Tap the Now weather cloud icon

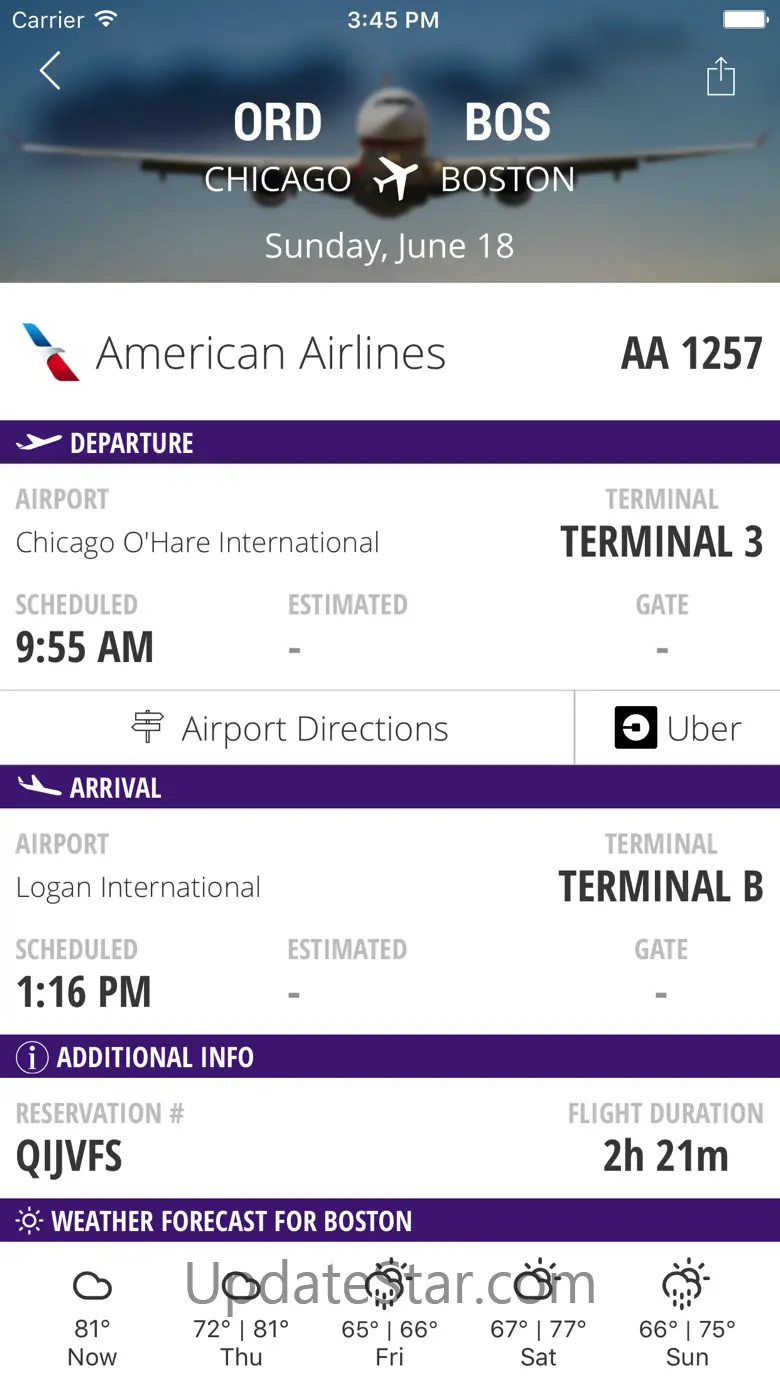click(x=92, y=1285)
